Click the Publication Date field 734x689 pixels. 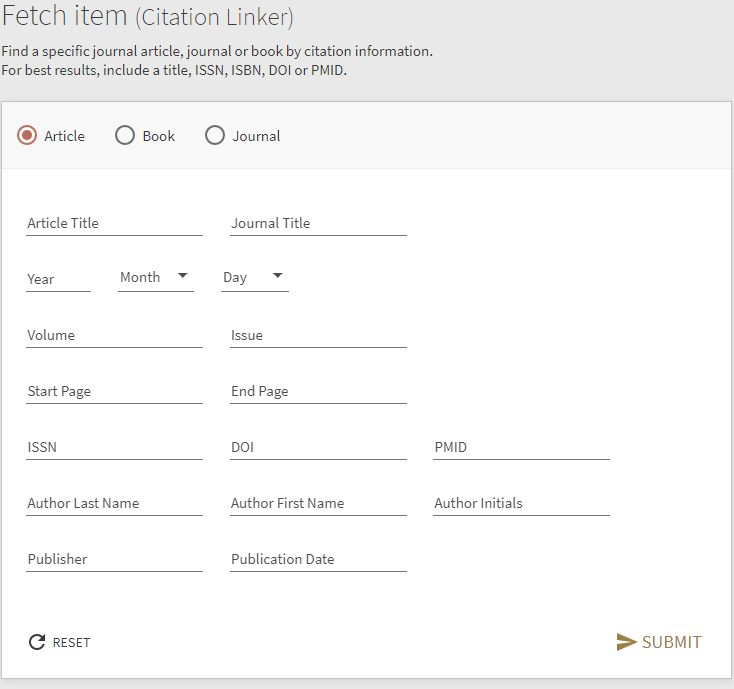(x=318, y=559)
